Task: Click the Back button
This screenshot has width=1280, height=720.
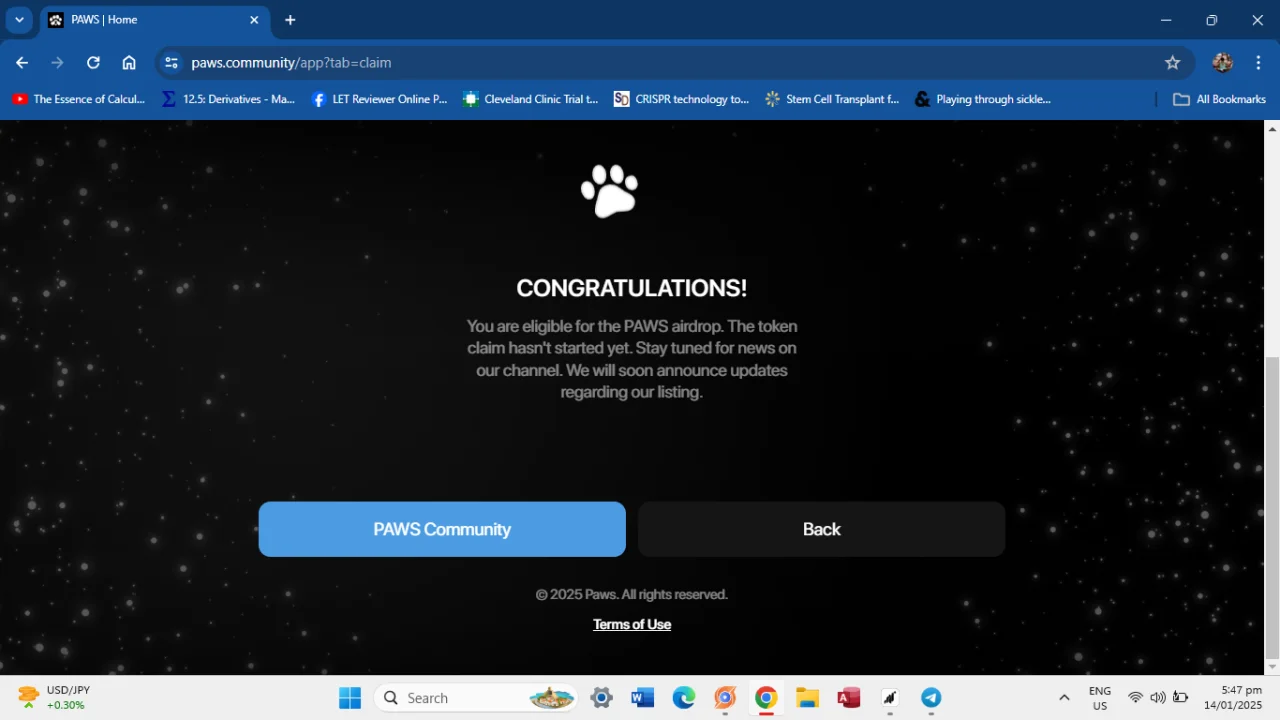Action: pyautogui.click(x=821, y=529)
